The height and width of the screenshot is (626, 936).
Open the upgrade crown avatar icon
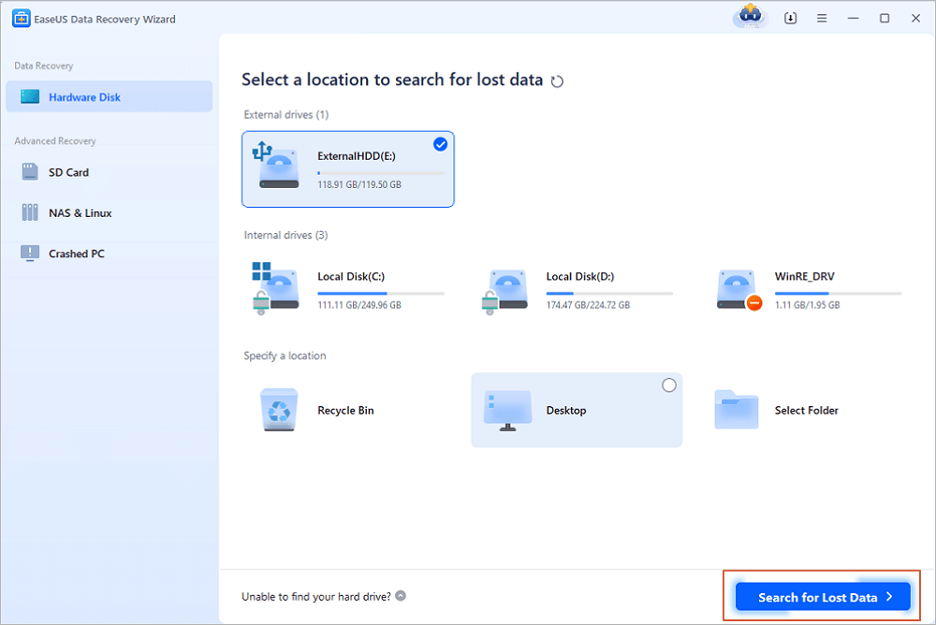(x=750, y=16)
